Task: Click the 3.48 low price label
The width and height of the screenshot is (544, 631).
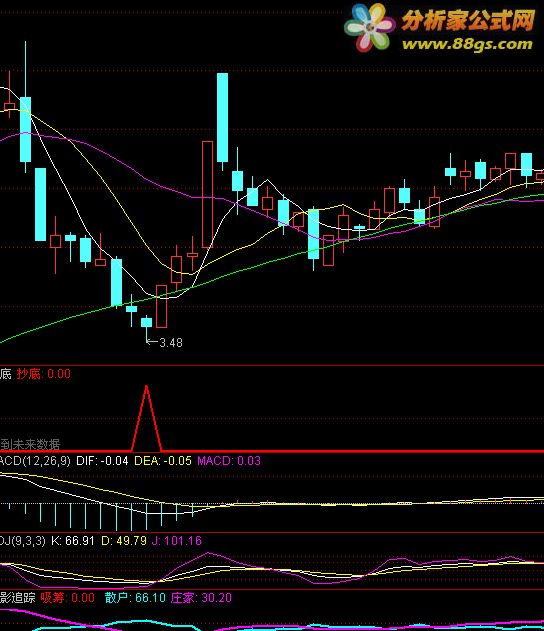Action: coord(171,342)
